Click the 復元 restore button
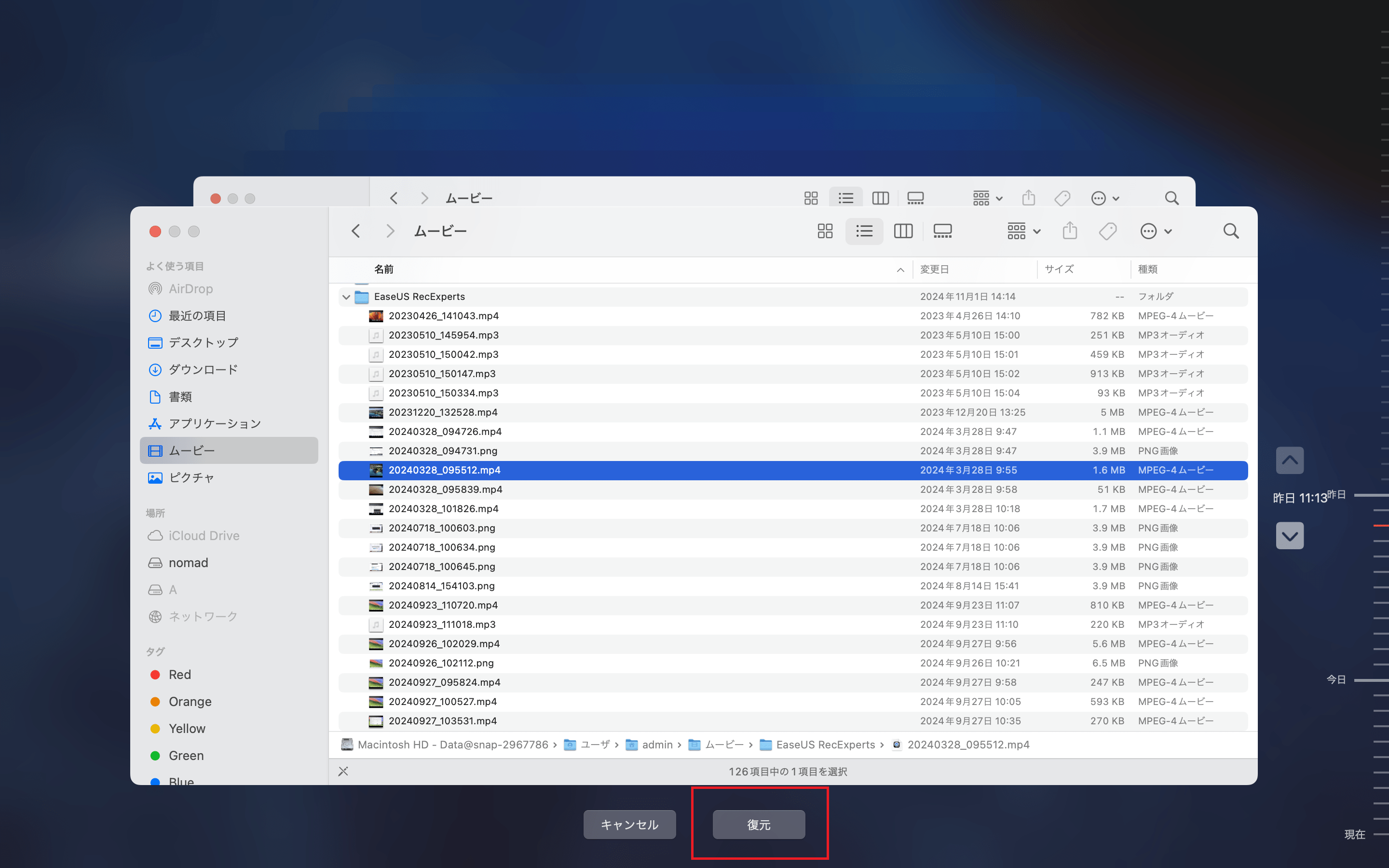The image size is (1389, 868). coord(758,825)
